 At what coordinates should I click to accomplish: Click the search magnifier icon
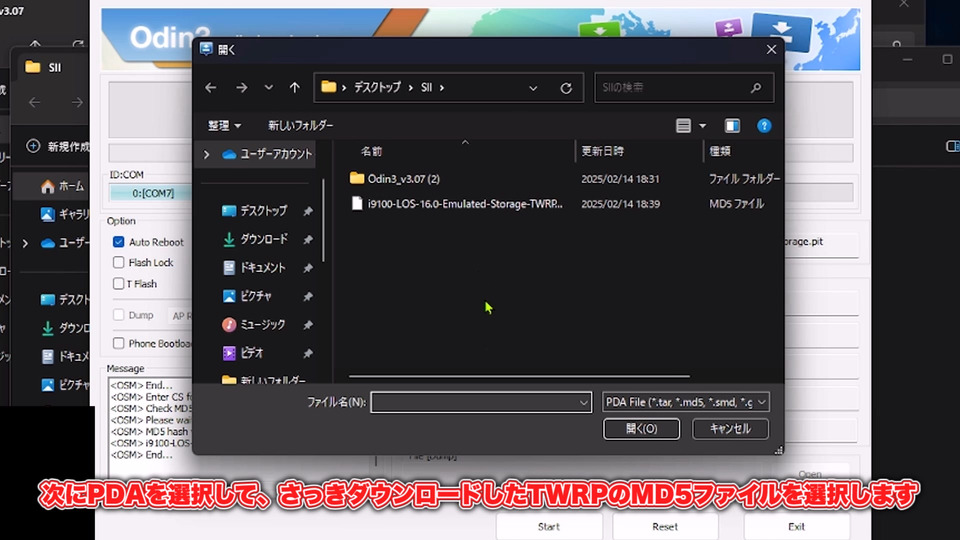[756, 88]
